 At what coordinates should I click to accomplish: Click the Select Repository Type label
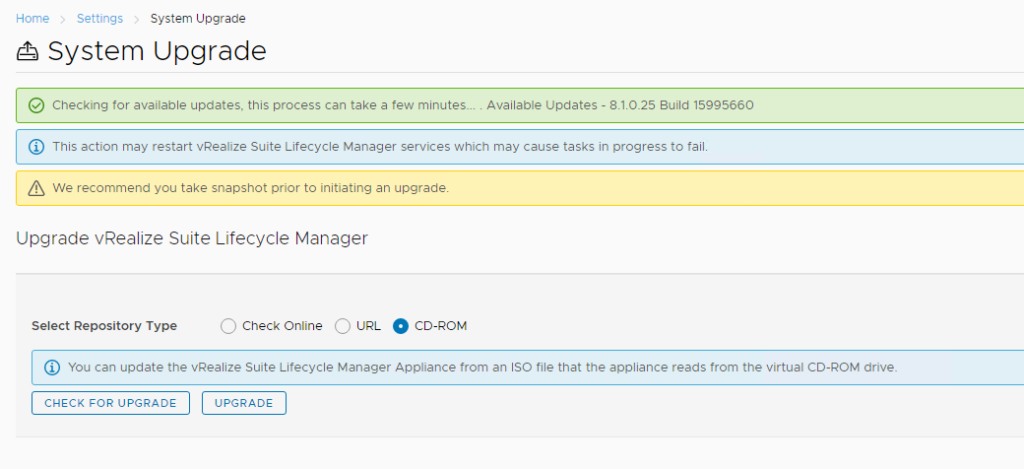pos(104,326)
